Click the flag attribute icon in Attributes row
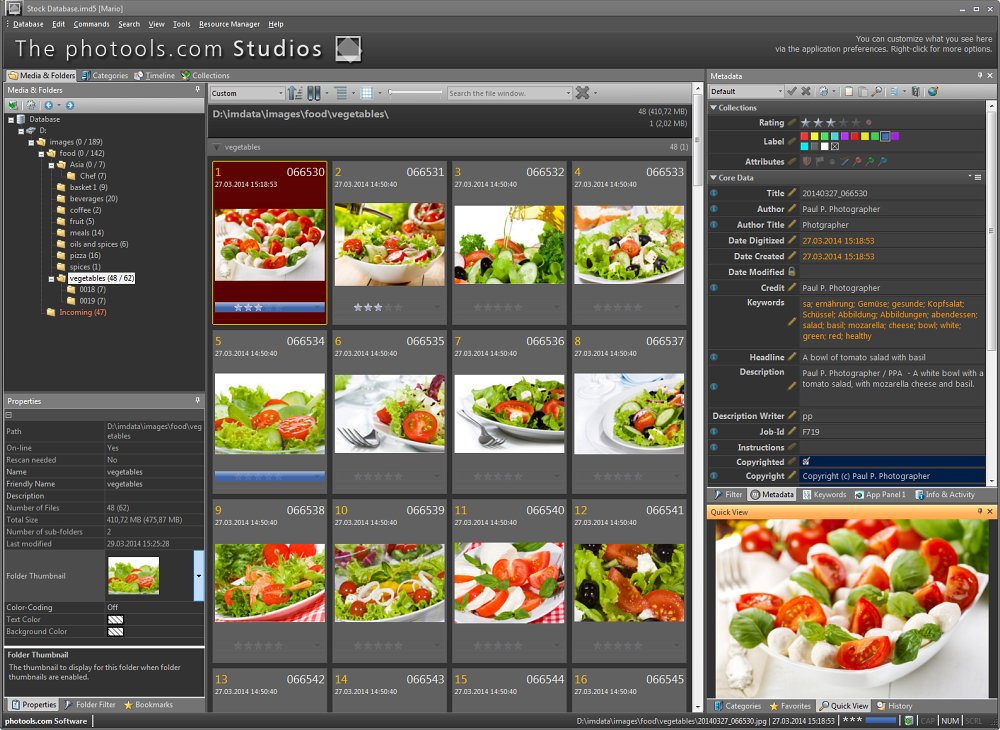The height and width of the screenshot is (730, 1000). 820,161
